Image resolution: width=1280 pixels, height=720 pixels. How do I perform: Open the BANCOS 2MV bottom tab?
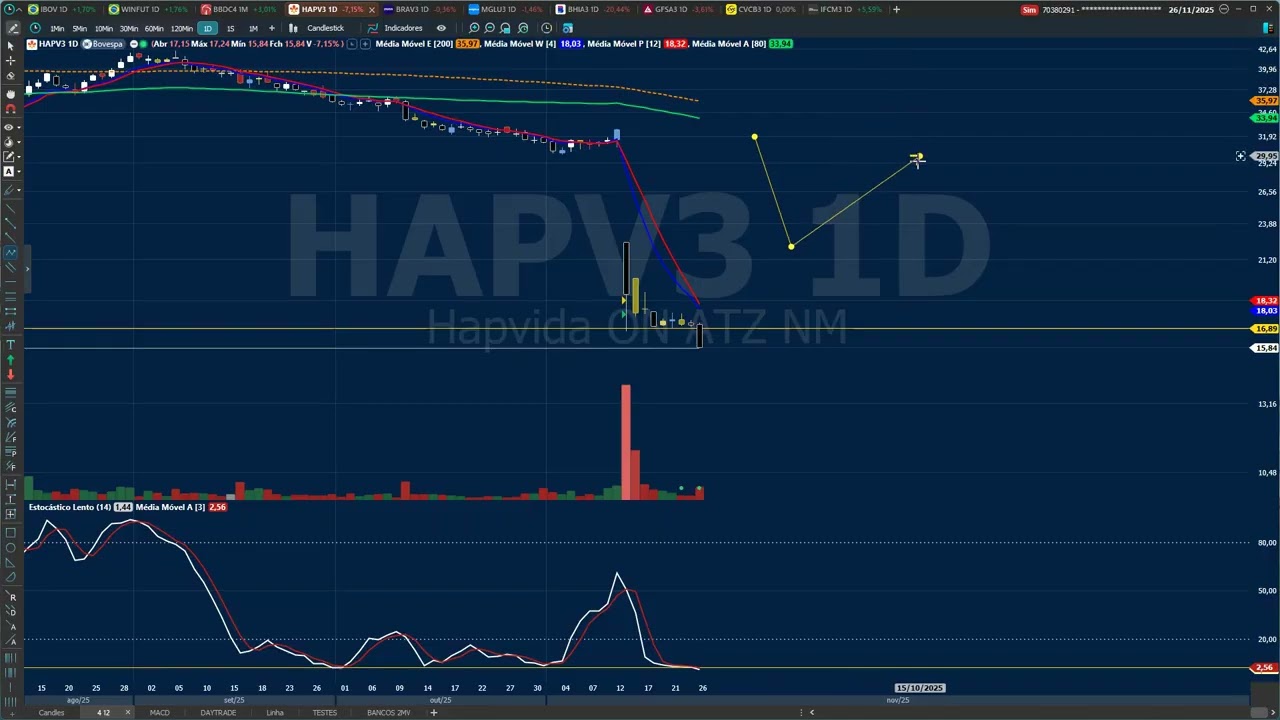[x=388, y=712]
